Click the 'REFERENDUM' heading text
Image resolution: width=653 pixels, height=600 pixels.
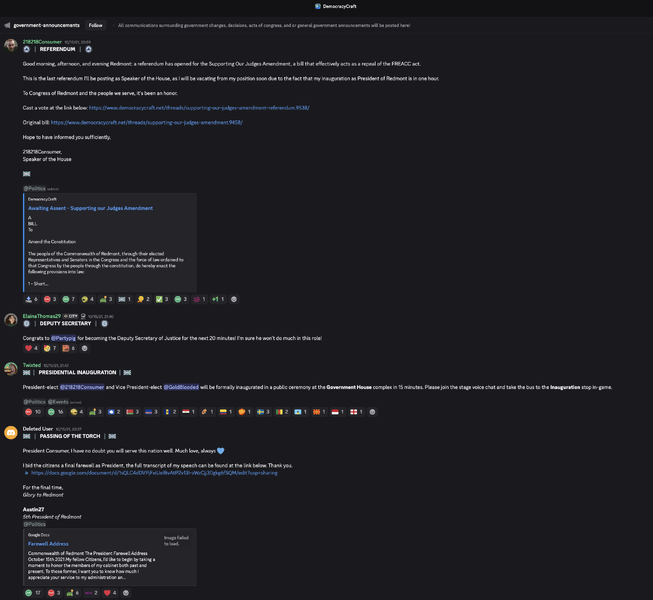point(57,49)
